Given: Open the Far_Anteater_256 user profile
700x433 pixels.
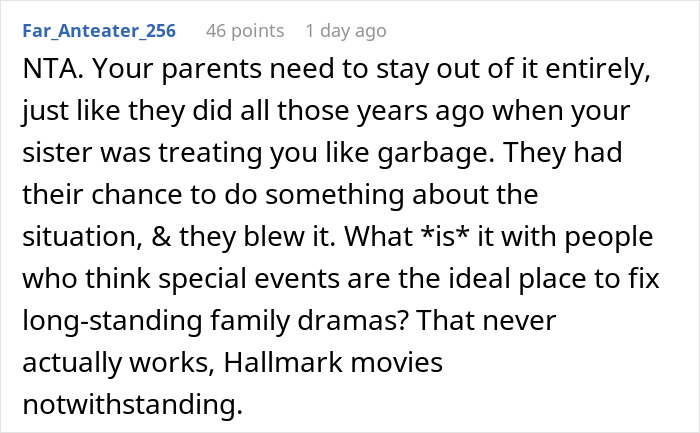Looking at the screenshot, I should (99, 31).
